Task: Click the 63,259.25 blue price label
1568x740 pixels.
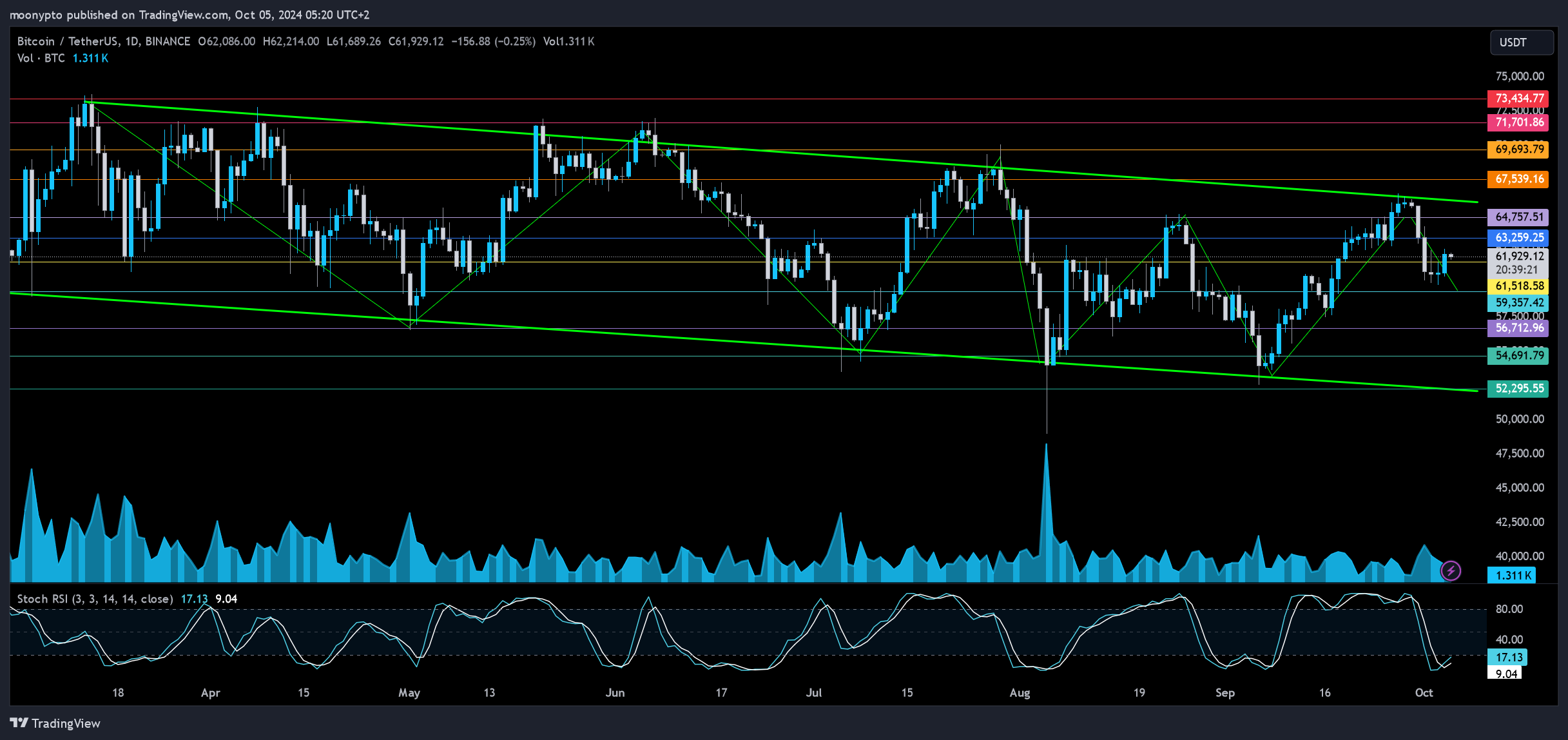Action: (x=1518, y=238)
